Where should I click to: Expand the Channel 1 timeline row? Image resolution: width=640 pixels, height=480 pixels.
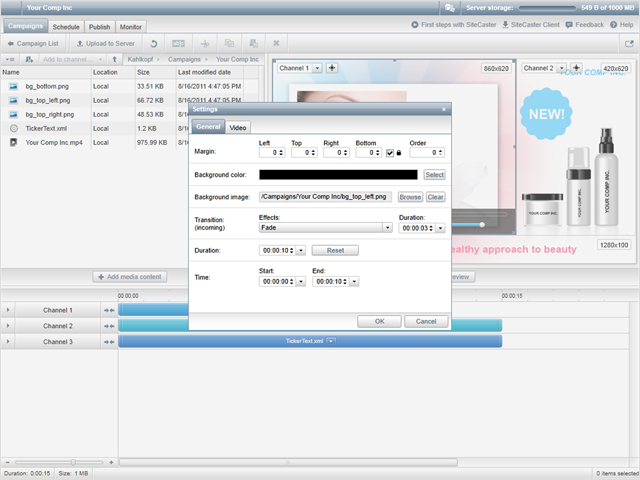[x=7, y=310]
